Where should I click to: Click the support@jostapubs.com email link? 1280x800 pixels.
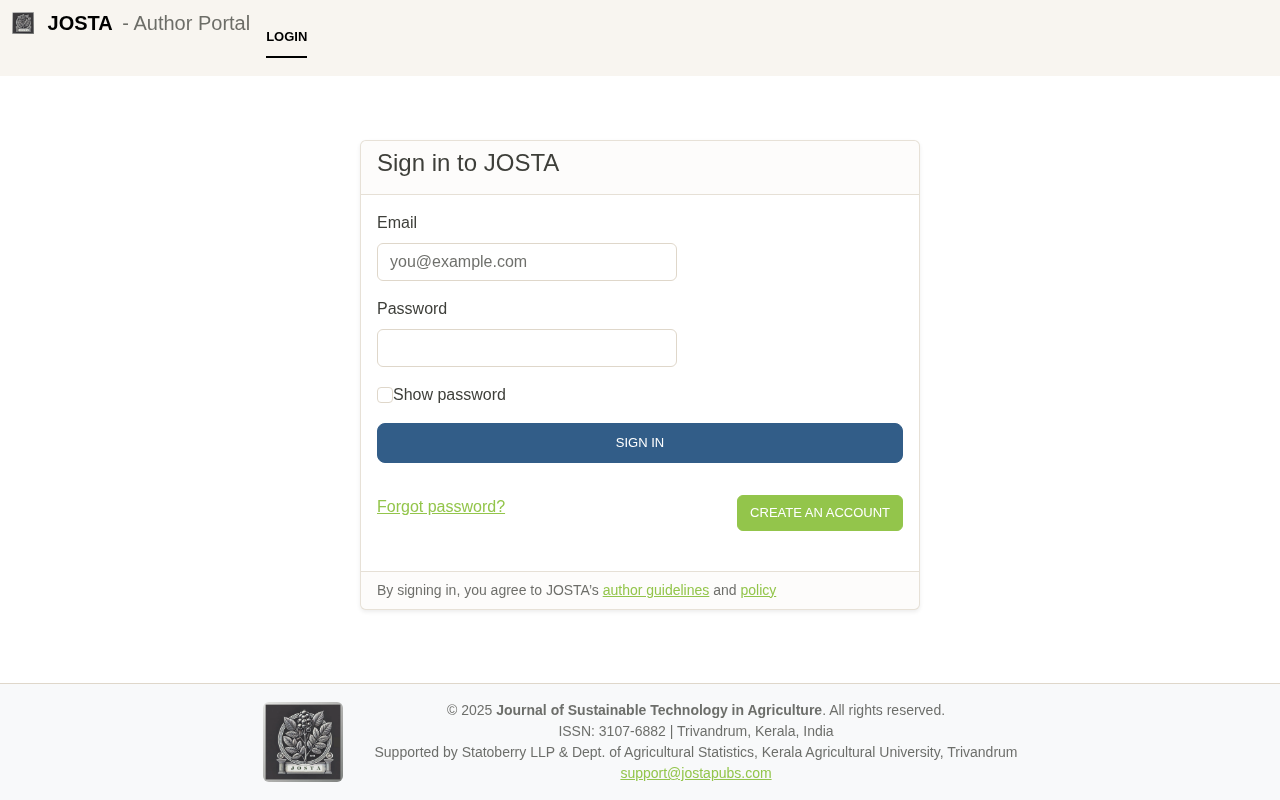pyautogui.click(x=696, y=773)
